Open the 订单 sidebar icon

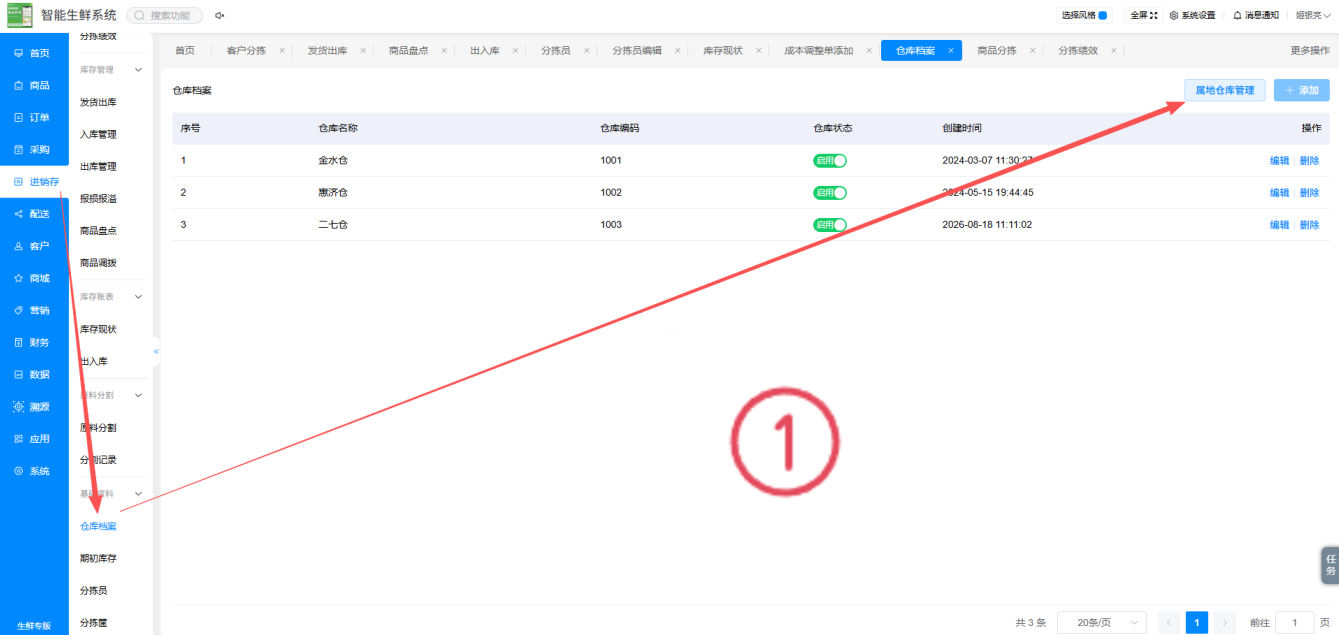click(18, 117)
